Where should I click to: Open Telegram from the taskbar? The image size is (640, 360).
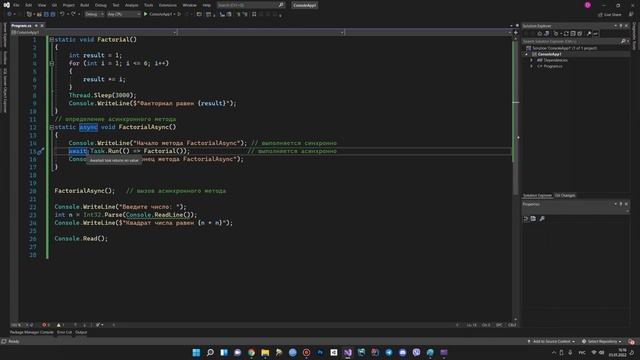(x=389, y=352)
